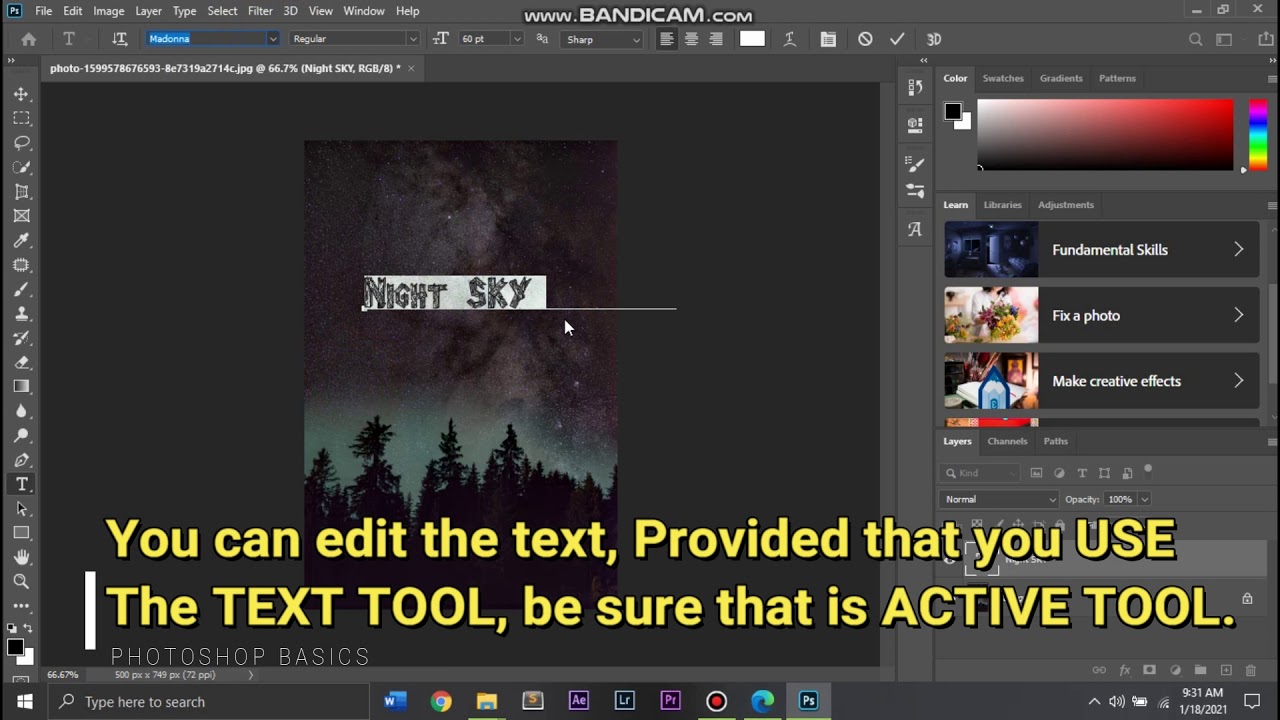The image size is (1280, 720).
Task: Select the Horizontal Type tool
Action: [21, 484]
